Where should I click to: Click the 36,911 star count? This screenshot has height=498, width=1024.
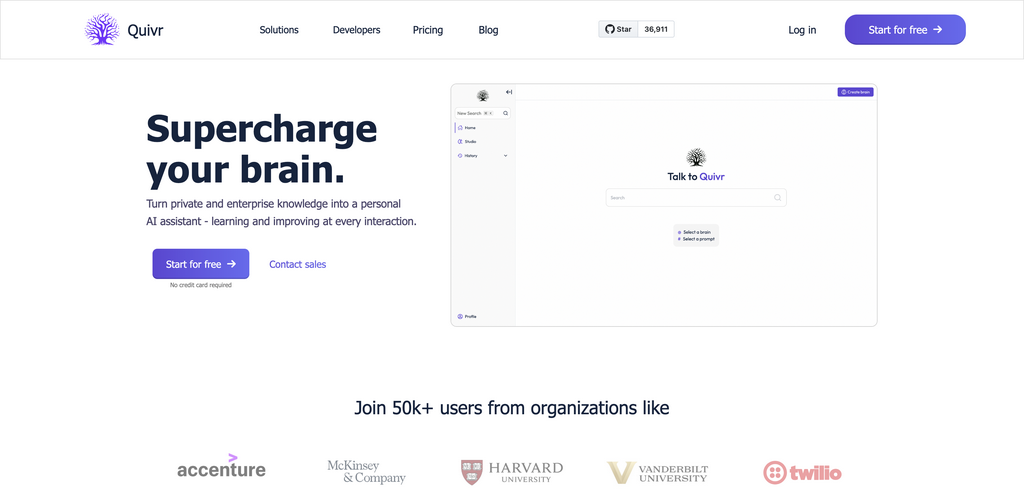(x=656, y=29)
